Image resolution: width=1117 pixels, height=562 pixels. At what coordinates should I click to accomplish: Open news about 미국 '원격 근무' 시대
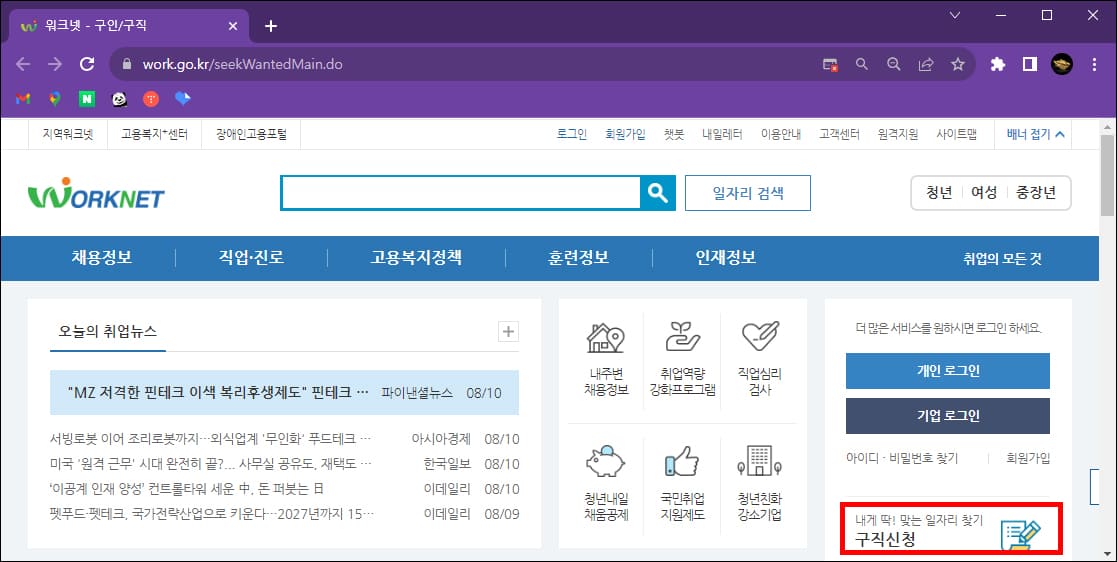click(211, 464)
